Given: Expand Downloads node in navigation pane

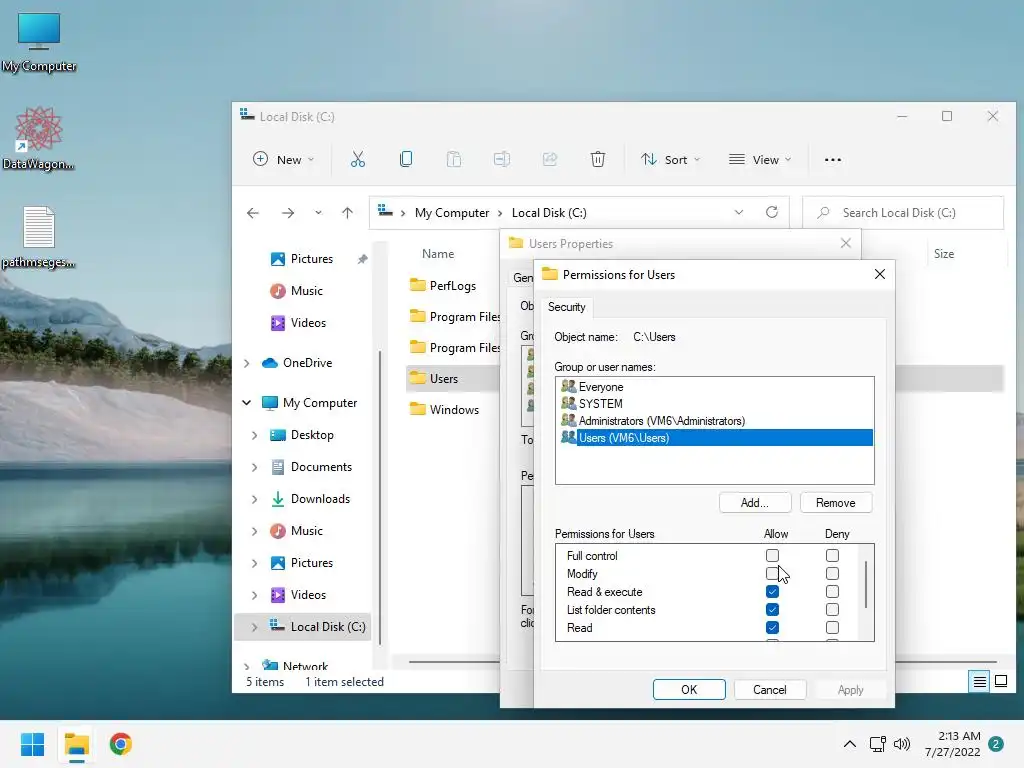Looking at the screenshot, I should click(x=255, y=499).
